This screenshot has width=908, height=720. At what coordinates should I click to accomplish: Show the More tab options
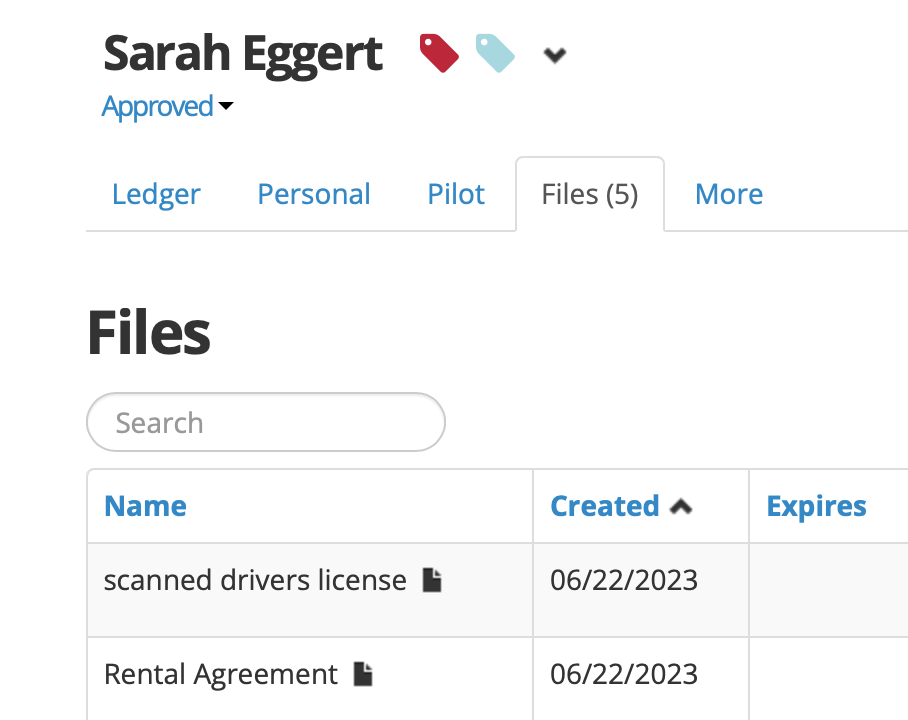click(x=729, y=194)
